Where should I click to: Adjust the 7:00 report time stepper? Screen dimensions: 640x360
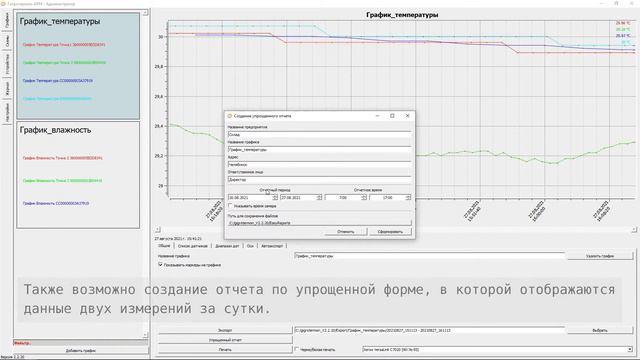364,198
